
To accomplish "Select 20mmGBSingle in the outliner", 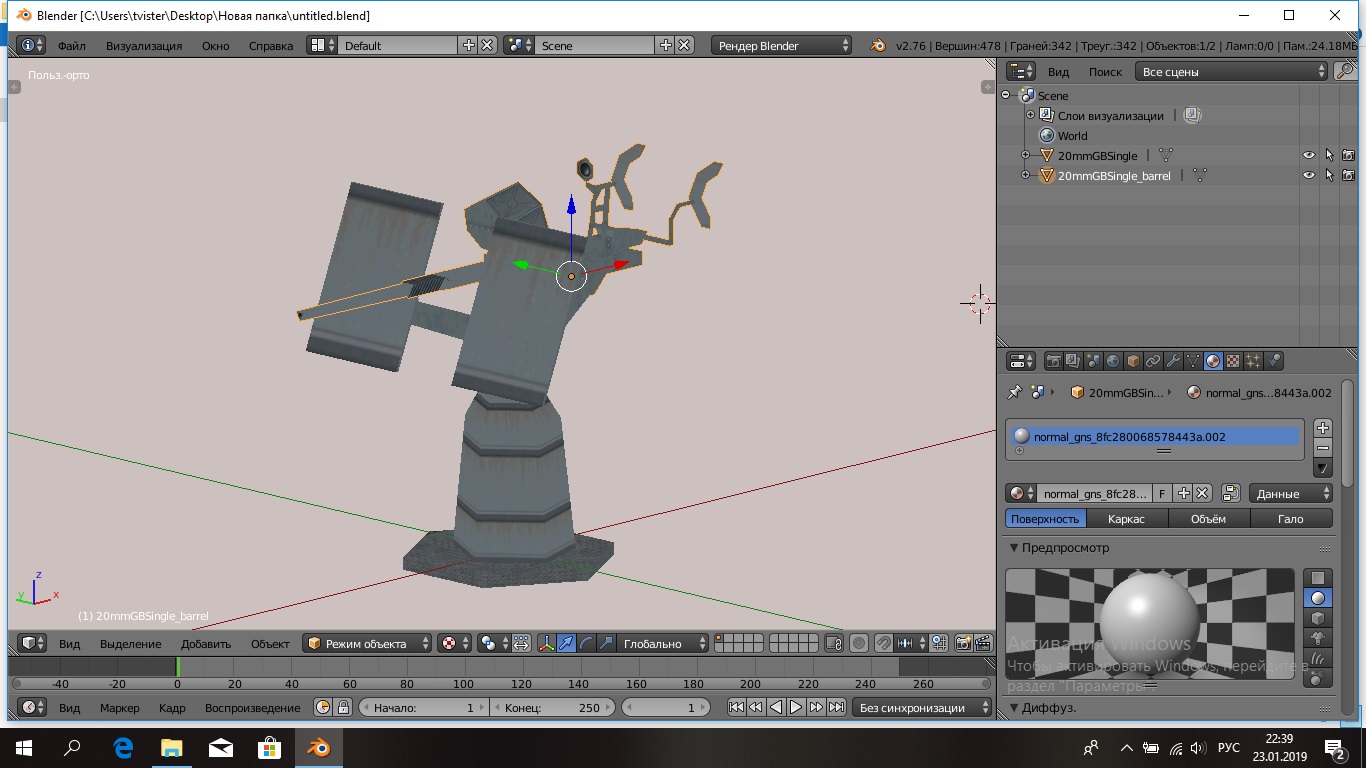I will click(x=1097, y=156).
